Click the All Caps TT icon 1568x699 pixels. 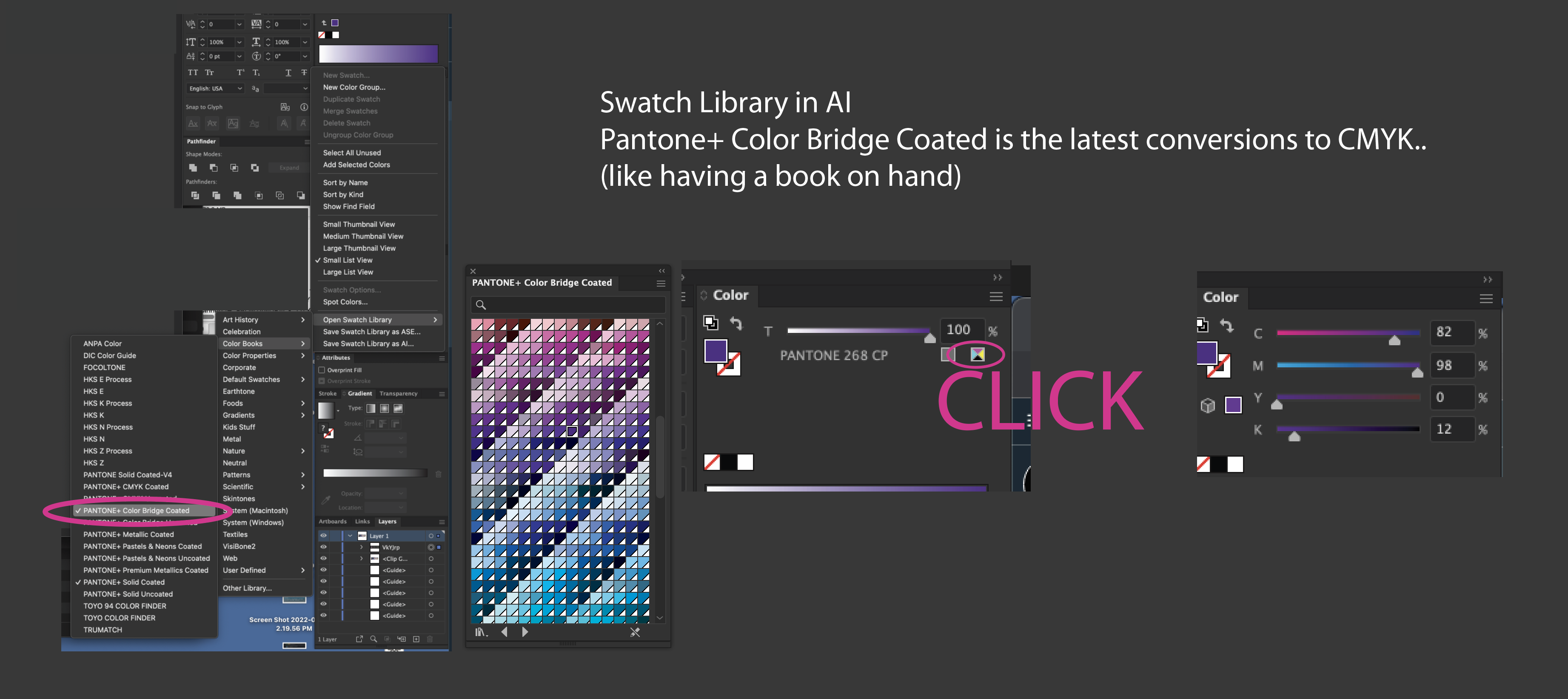point(193,72)
